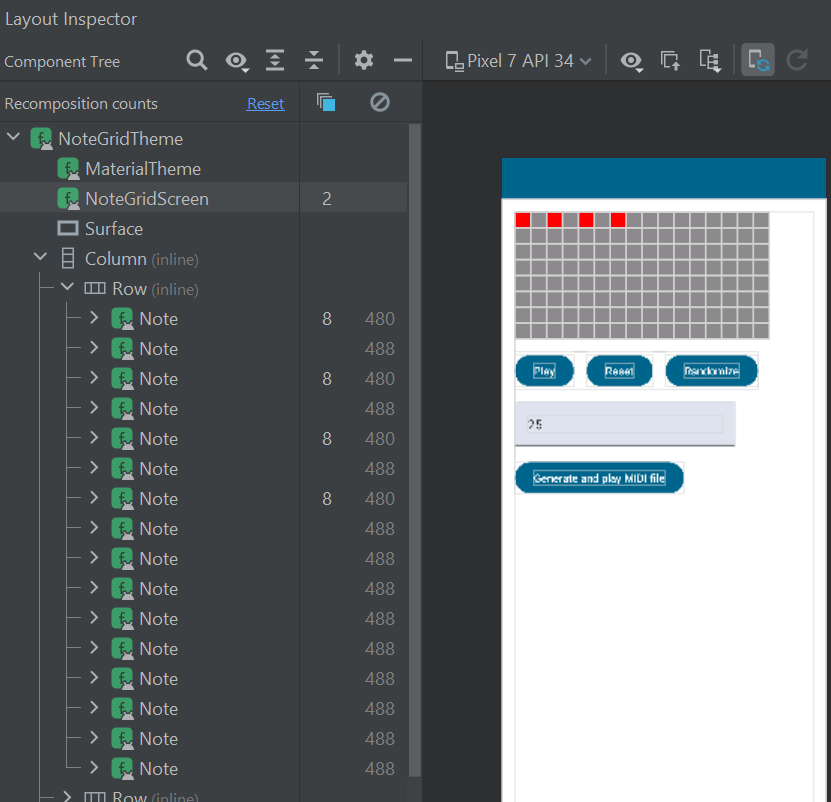Open the device view options eye menu
Image resolution: width=831 pixels, height=802 pixels.
click(x=631, y=61)
